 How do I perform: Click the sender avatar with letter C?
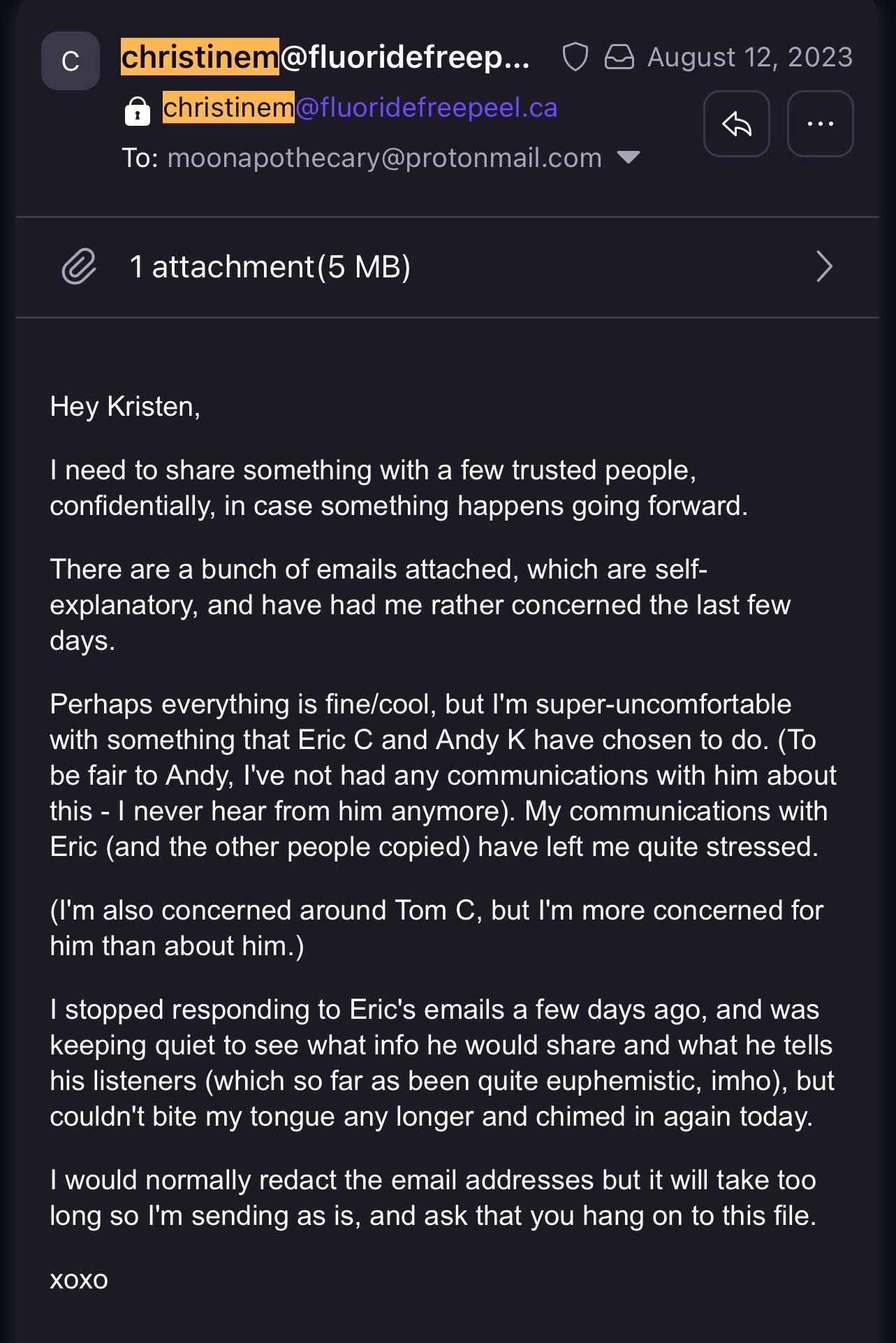[x=71, y=61]
